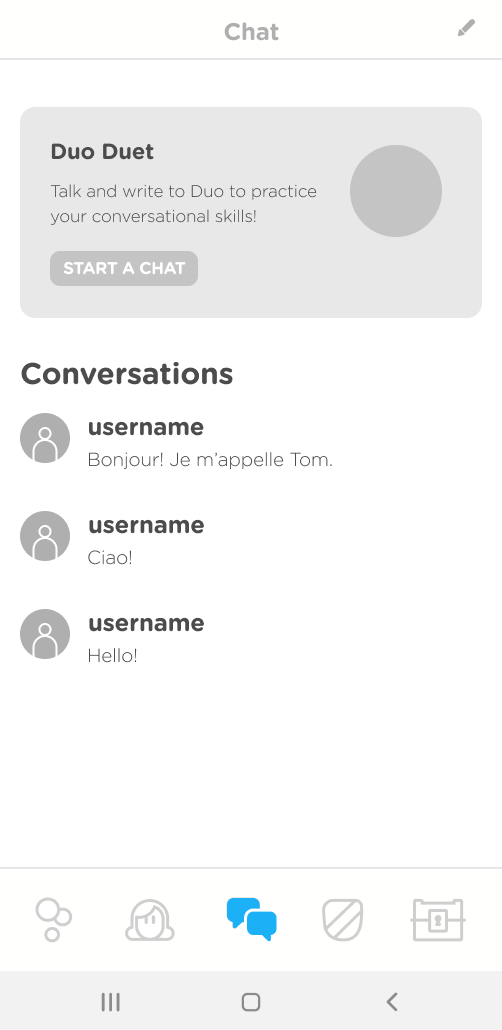Tap avatar beside the Ciao message

[x=45, y=535]
